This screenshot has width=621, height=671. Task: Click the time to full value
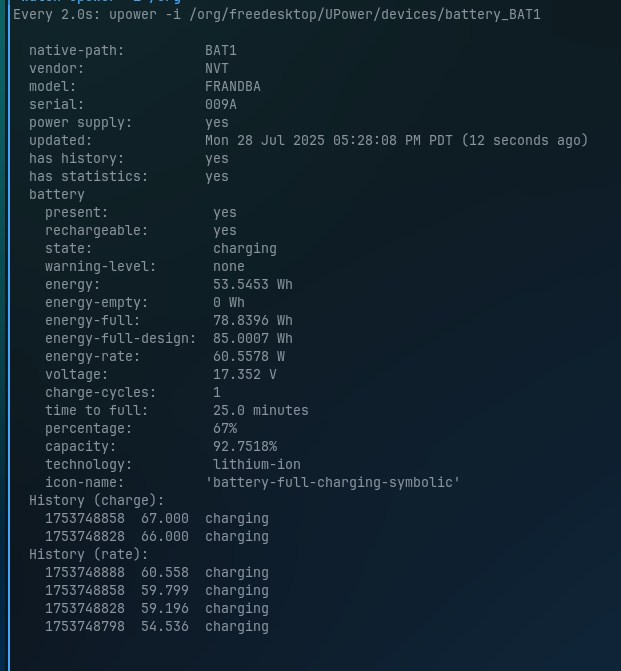click(261, 411)
